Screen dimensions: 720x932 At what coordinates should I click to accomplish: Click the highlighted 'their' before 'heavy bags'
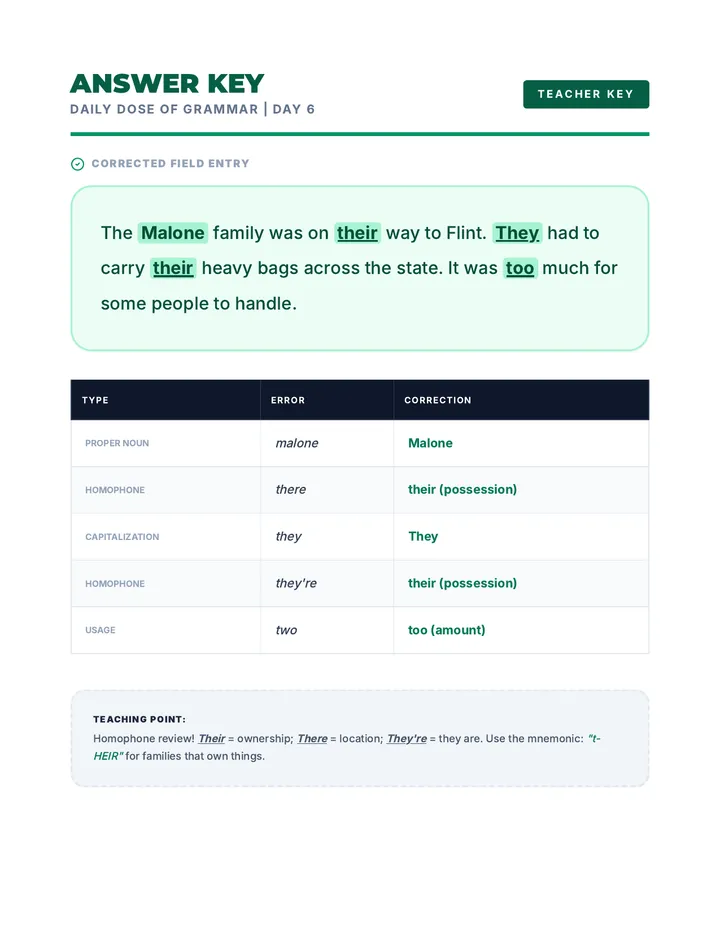pos(173,268)
